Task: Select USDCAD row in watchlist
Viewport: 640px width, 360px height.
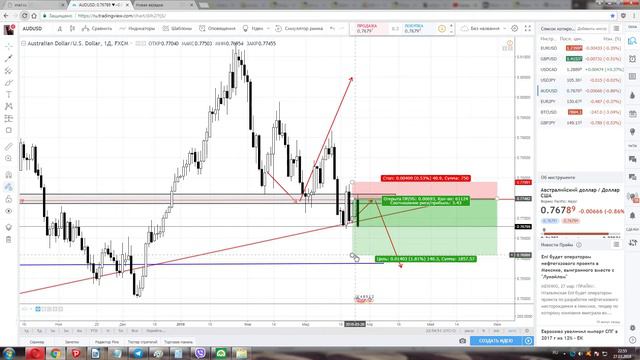Action: pos(580,69)
